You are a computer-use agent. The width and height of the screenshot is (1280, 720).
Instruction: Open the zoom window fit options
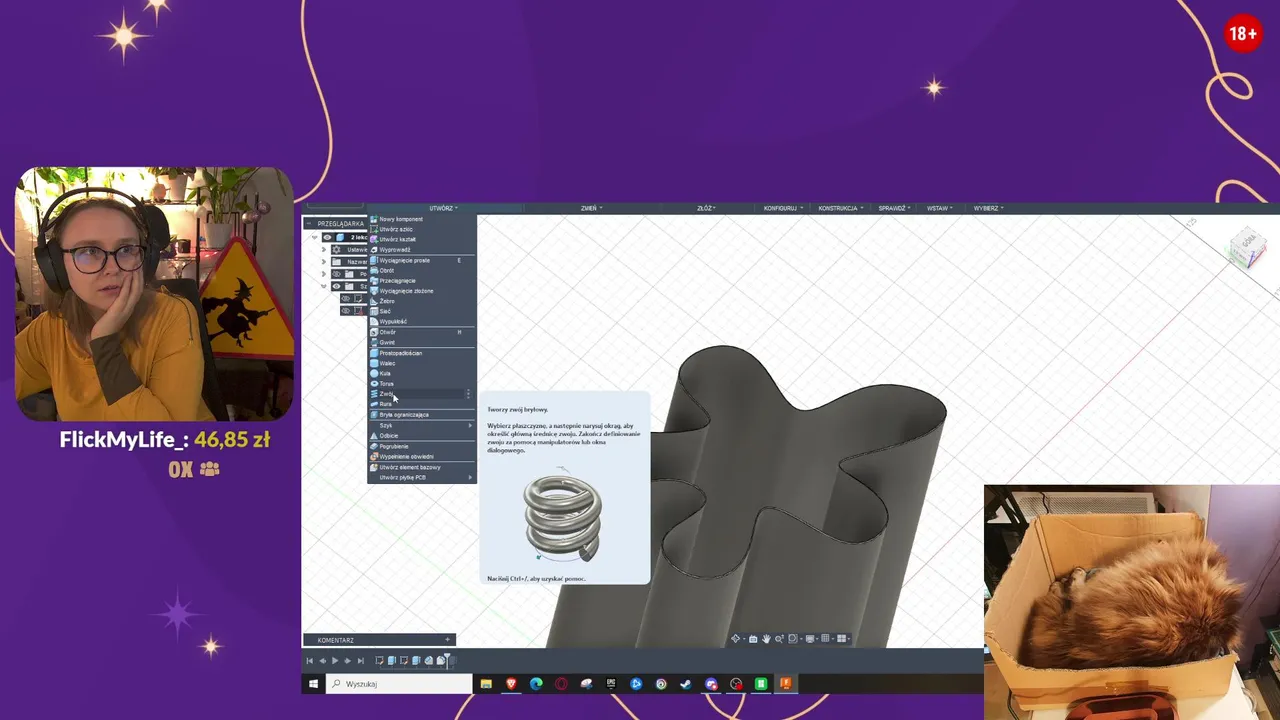click(x=794, y=638)
